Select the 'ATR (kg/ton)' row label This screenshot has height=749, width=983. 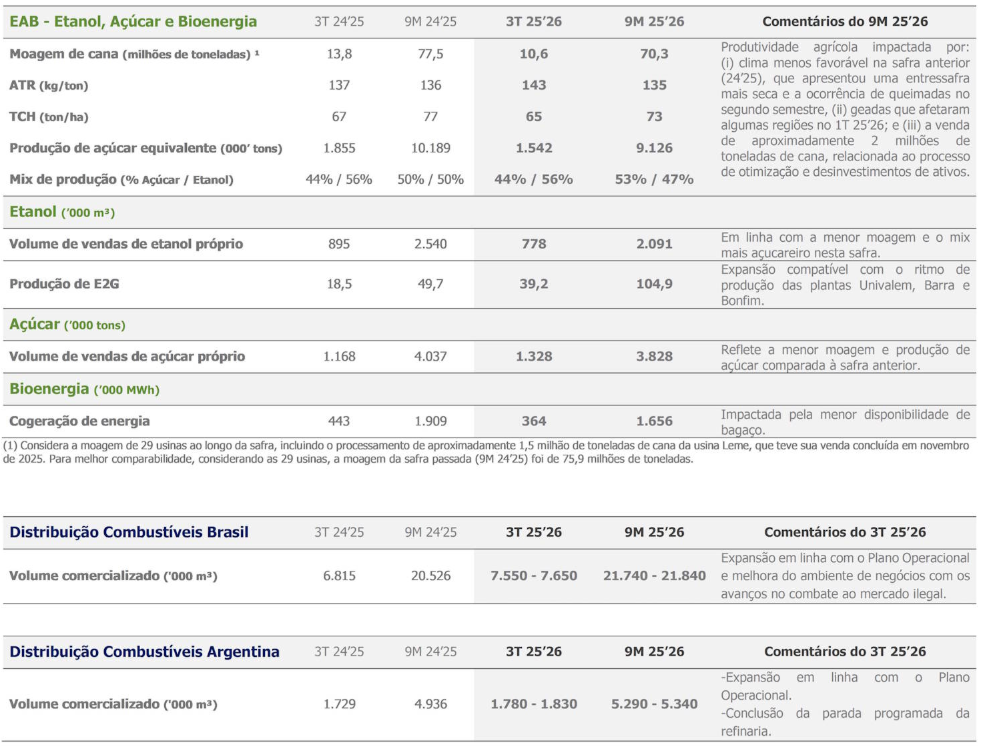(x=49, y=86)
